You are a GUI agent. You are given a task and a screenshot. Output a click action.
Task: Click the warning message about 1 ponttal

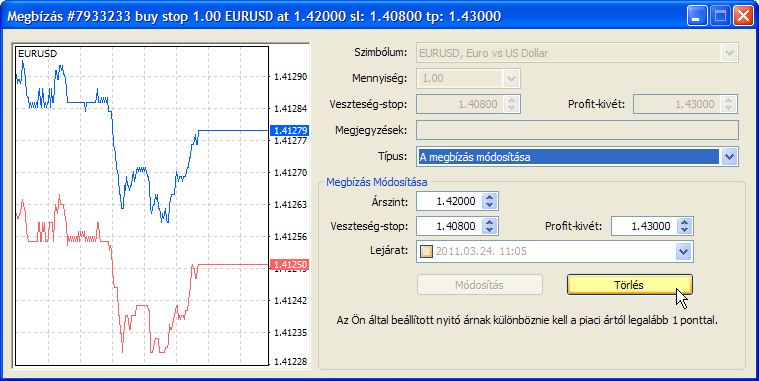(527, 320)
